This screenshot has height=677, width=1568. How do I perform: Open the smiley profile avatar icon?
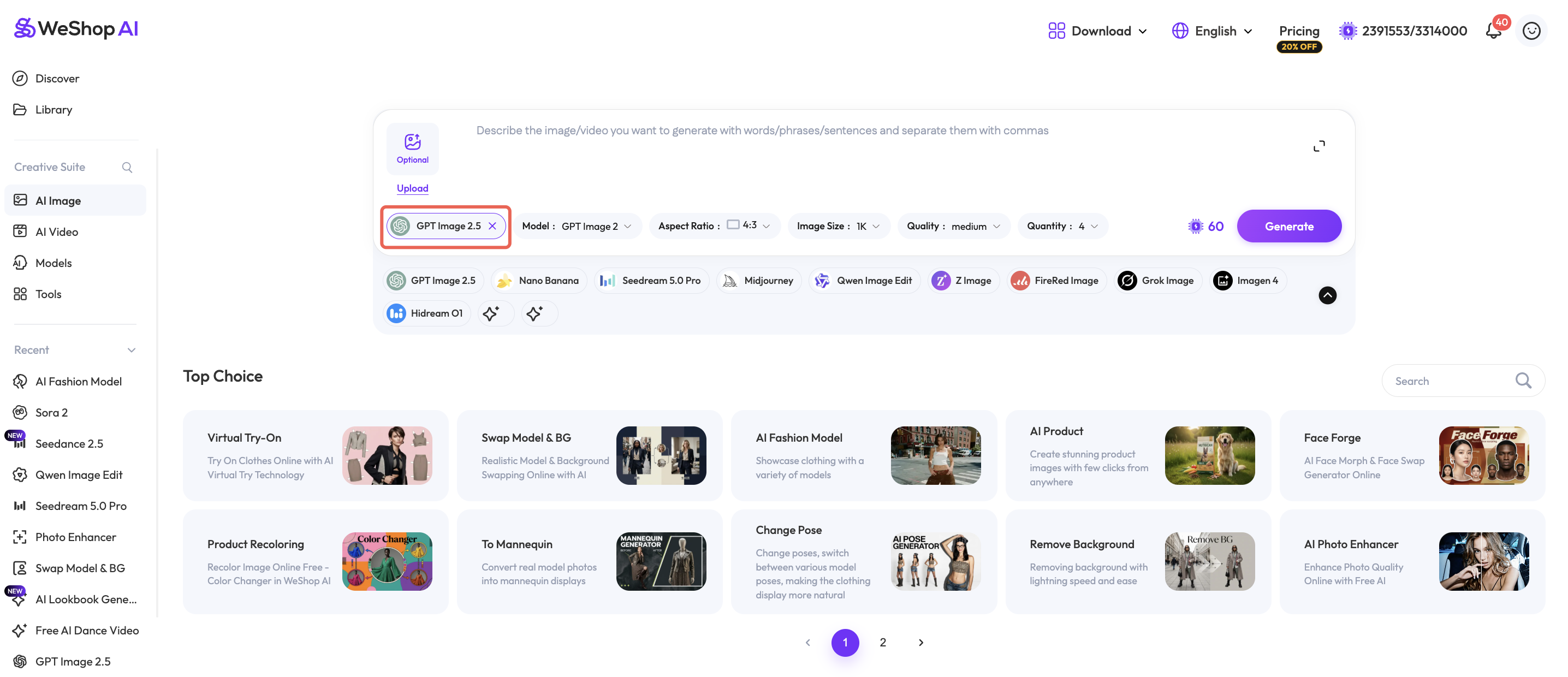tap(1531, 31)
